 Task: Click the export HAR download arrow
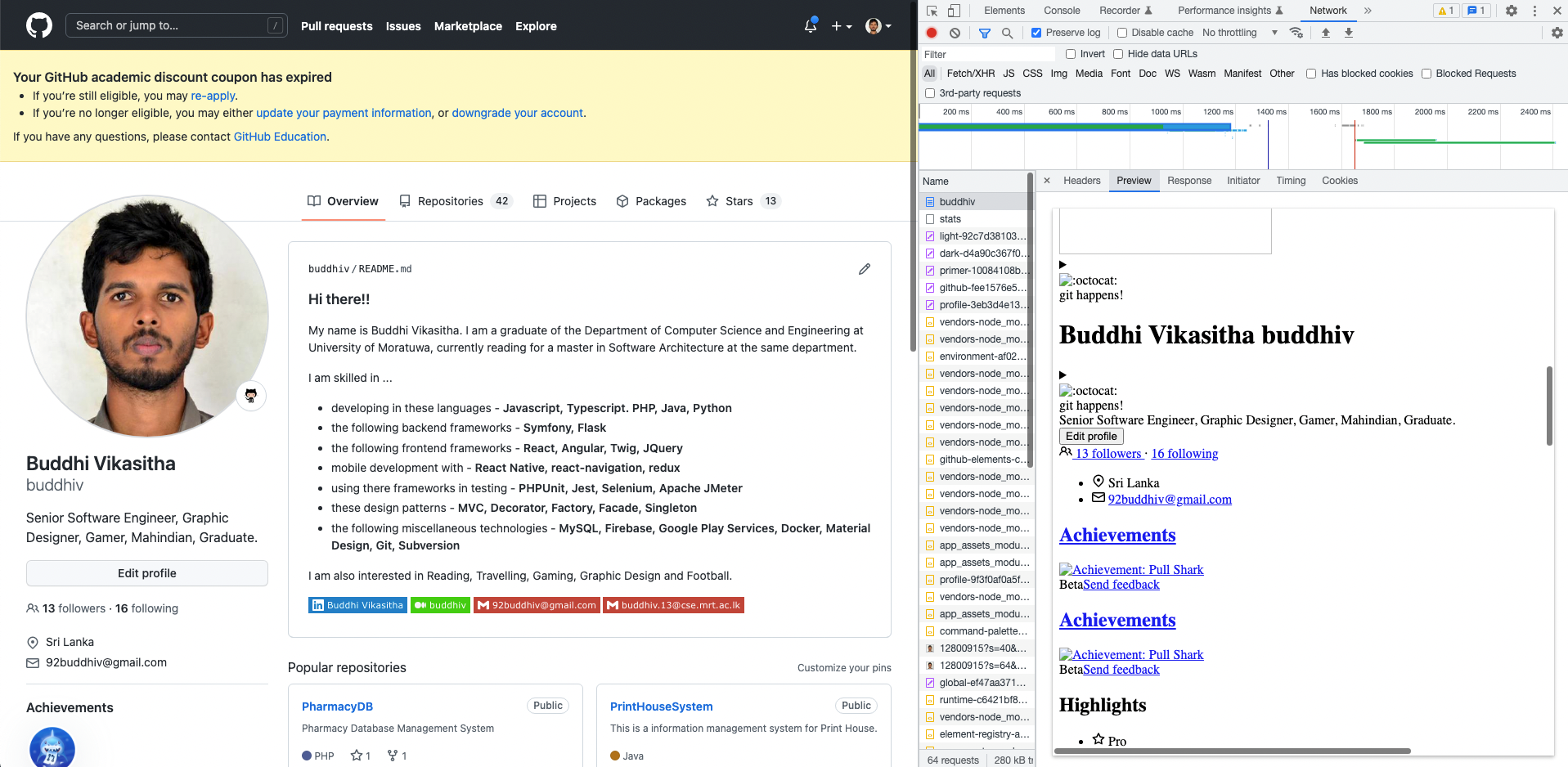tap(1349, 33)
